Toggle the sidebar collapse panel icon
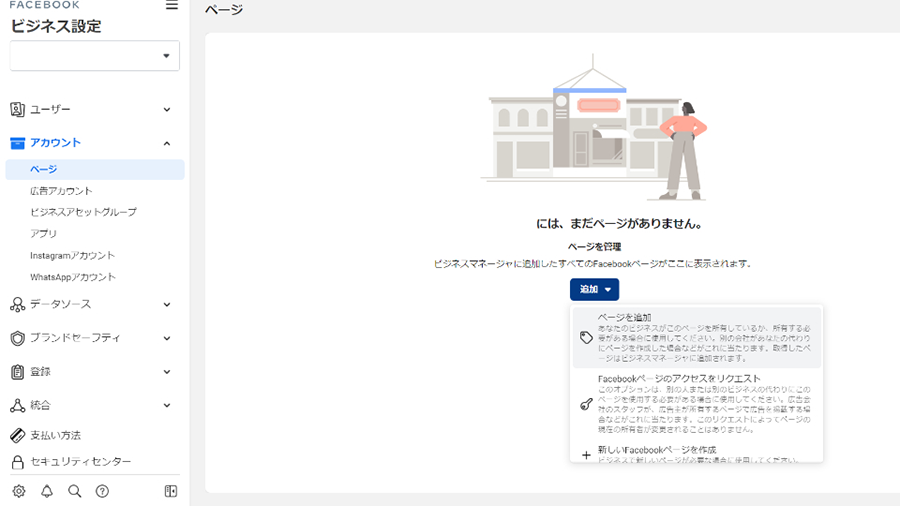This screenshot has height=506, width=900. [171, 491]
